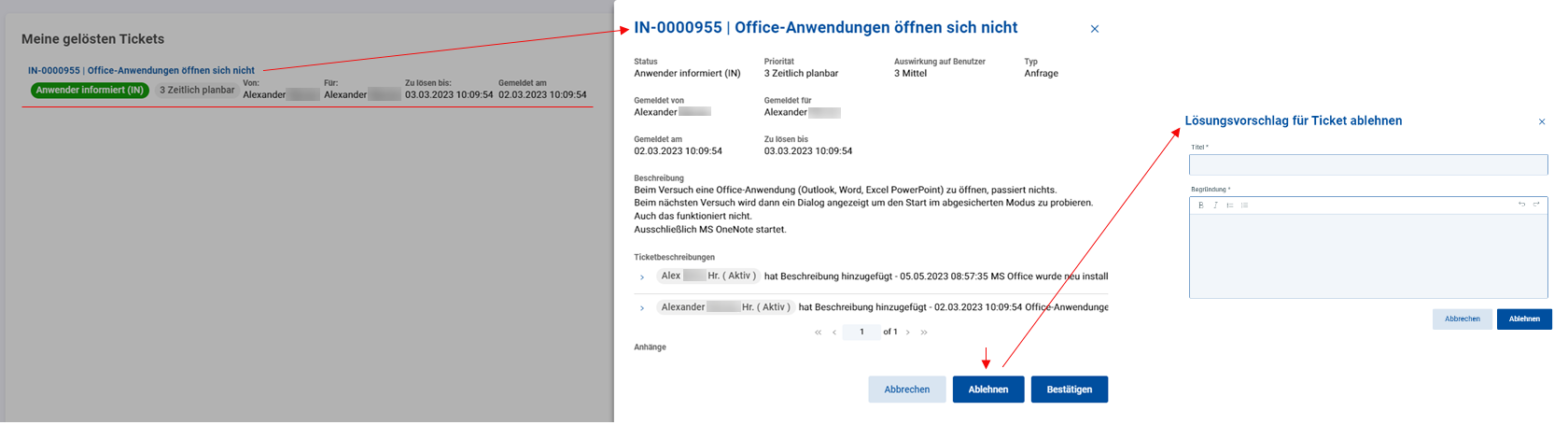Click 'Ticketbeschreibungen' section label
The image size is (1568, 425).
(x=674, y=258)
